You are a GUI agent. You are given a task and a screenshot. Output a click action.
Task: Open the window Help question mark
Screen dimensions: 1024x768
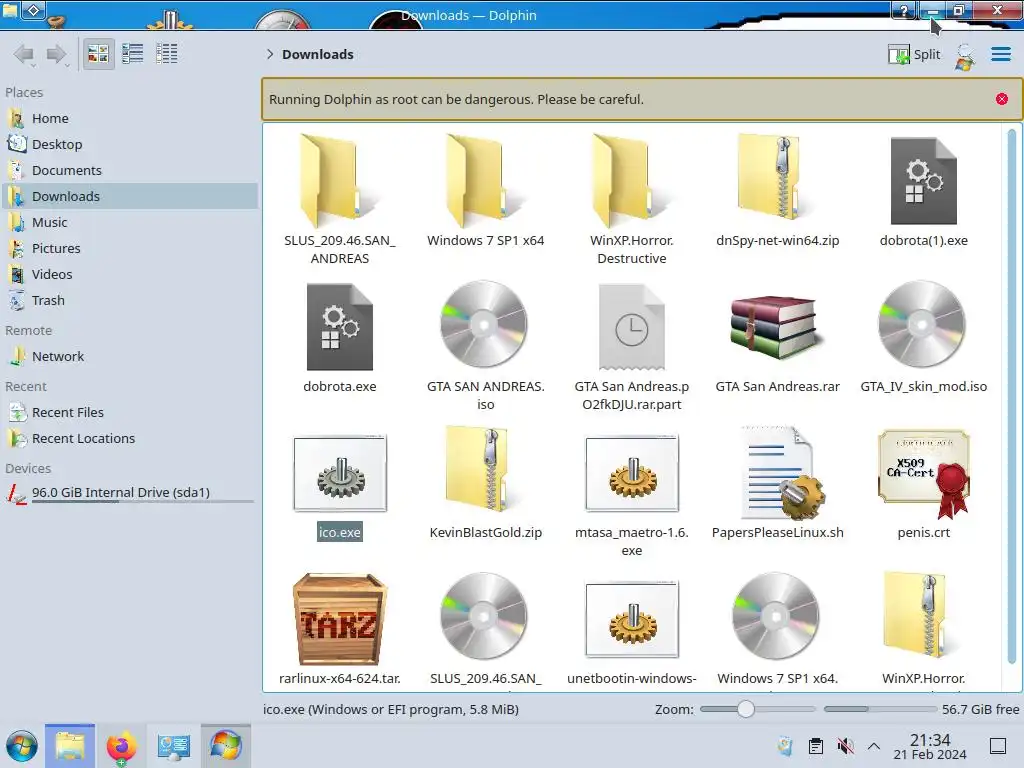point(904,10)
